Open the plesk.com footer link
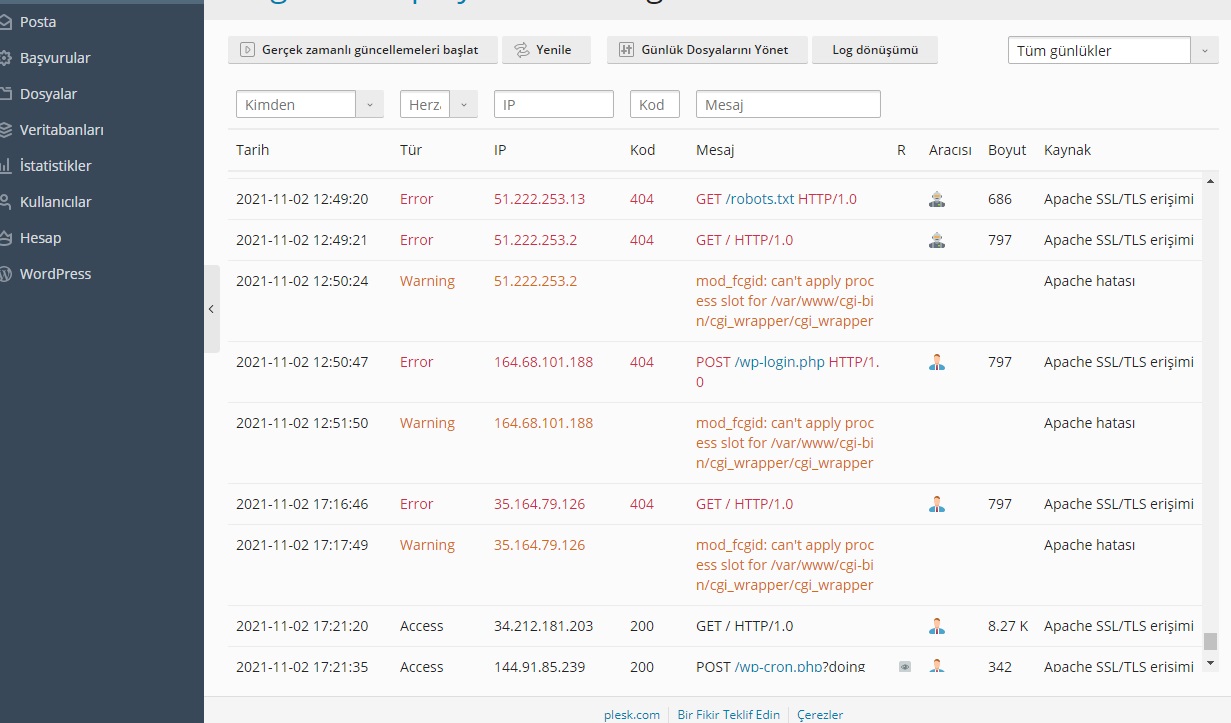The height and width of the screenshot is (723, 1231). (x=632, y=715)
